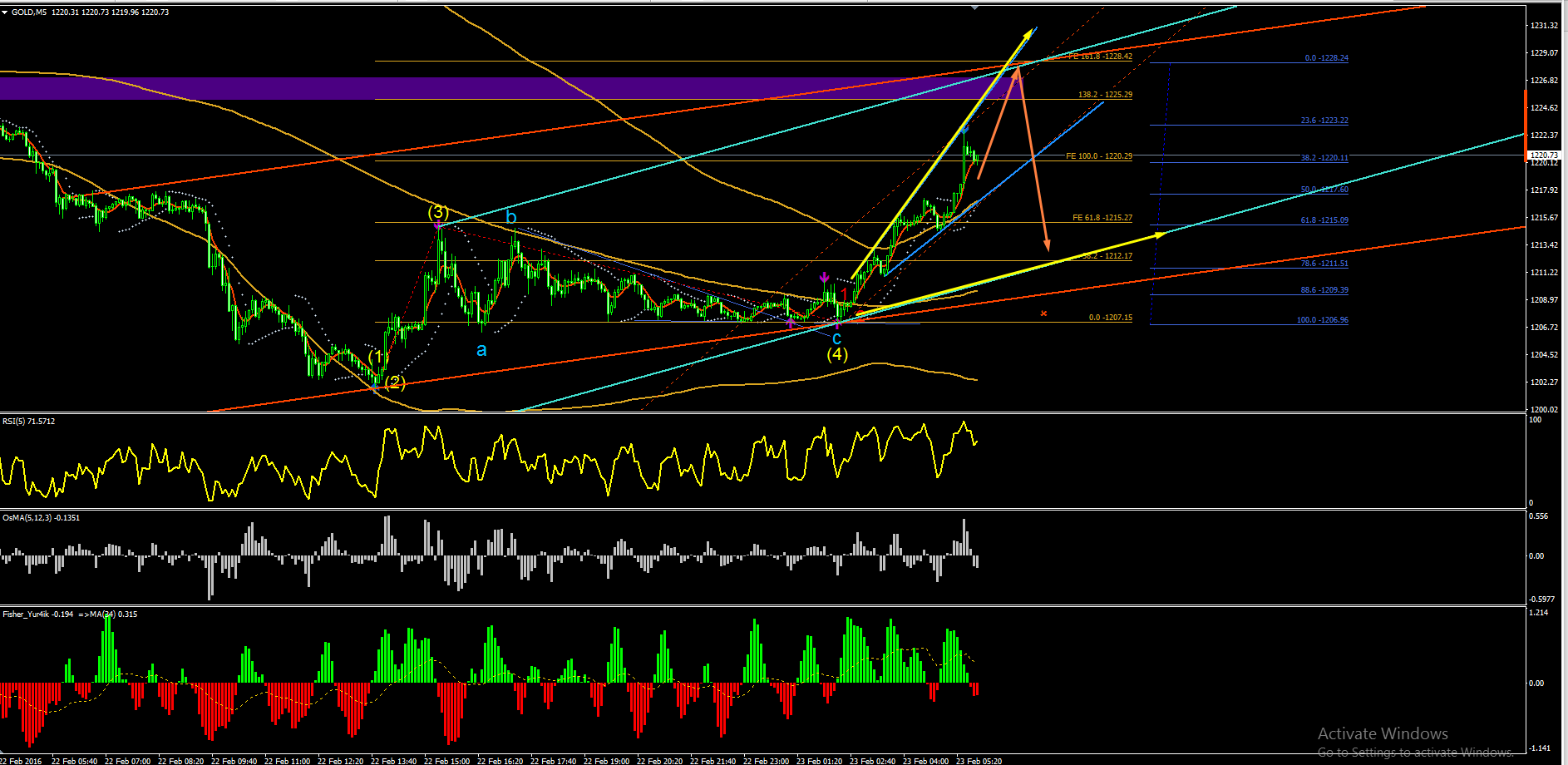Click the purple resistance zone rectangle
This screenshot has height=765, width=1568.
pyautogui.click(x=499, y=88)
